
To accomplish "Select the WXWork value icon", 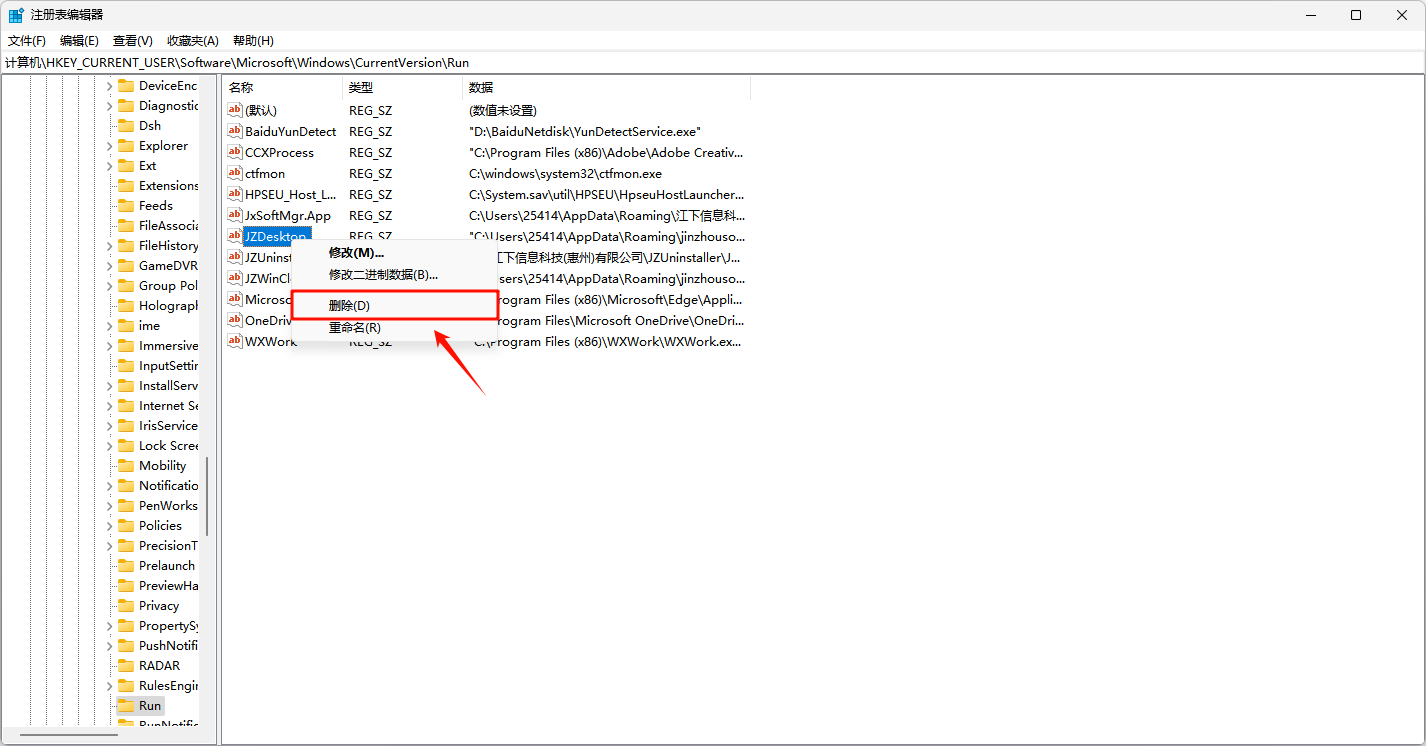I will [x=235, y=341].
